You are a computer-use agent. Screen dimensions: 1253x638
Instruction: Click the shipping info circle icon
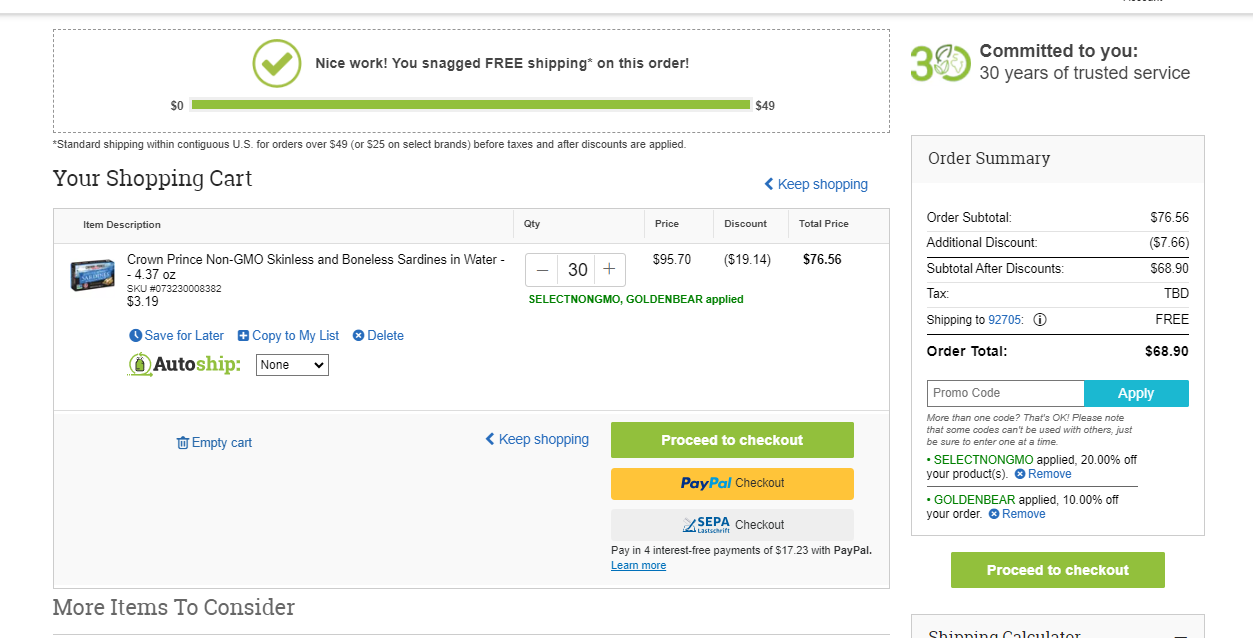pos(1040,320)
